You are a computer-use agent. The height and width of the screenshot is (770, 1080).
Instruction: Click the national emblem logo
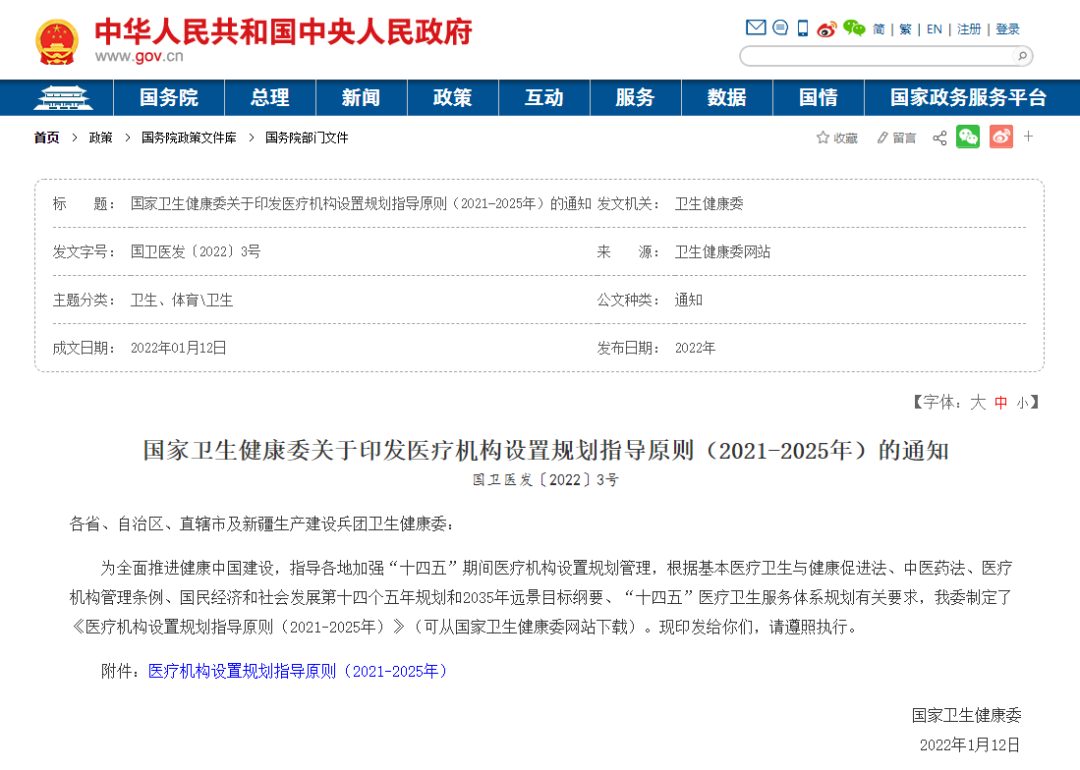[56, 43]
